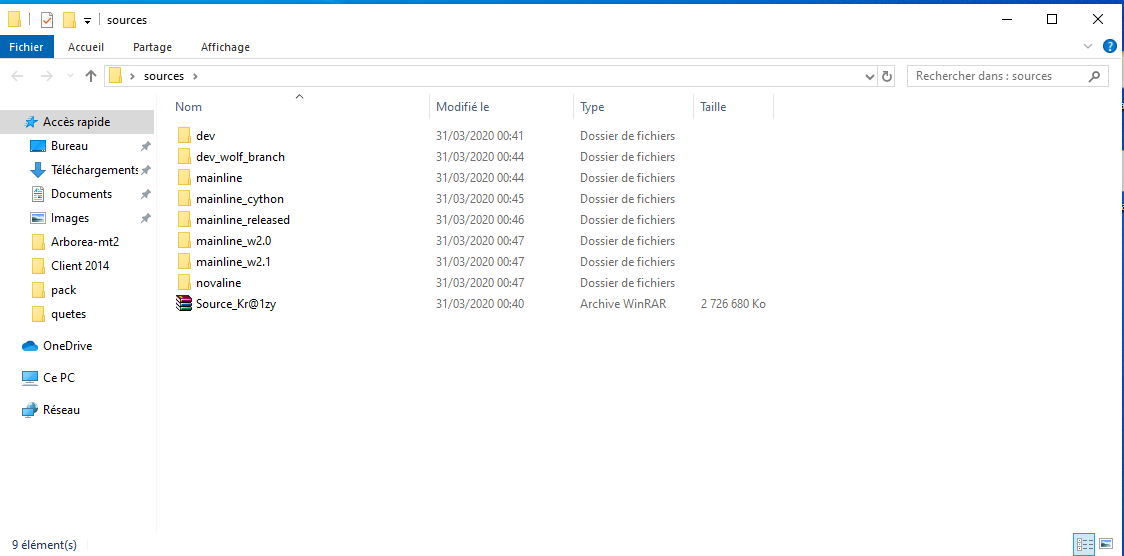Open Help with the question mark icon

(x=1109, y=47)
